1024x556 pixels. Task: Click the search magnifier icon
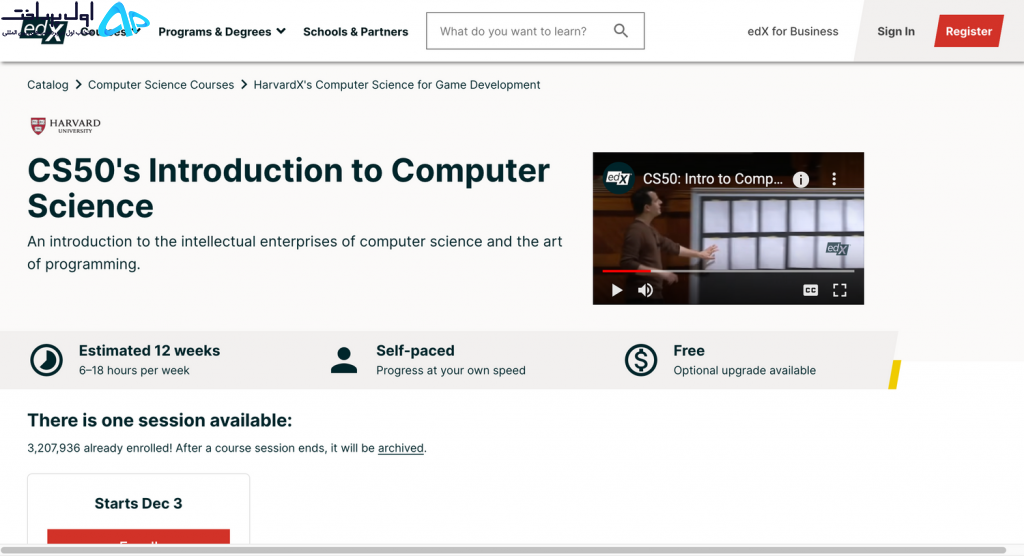[x=621, y=31]
